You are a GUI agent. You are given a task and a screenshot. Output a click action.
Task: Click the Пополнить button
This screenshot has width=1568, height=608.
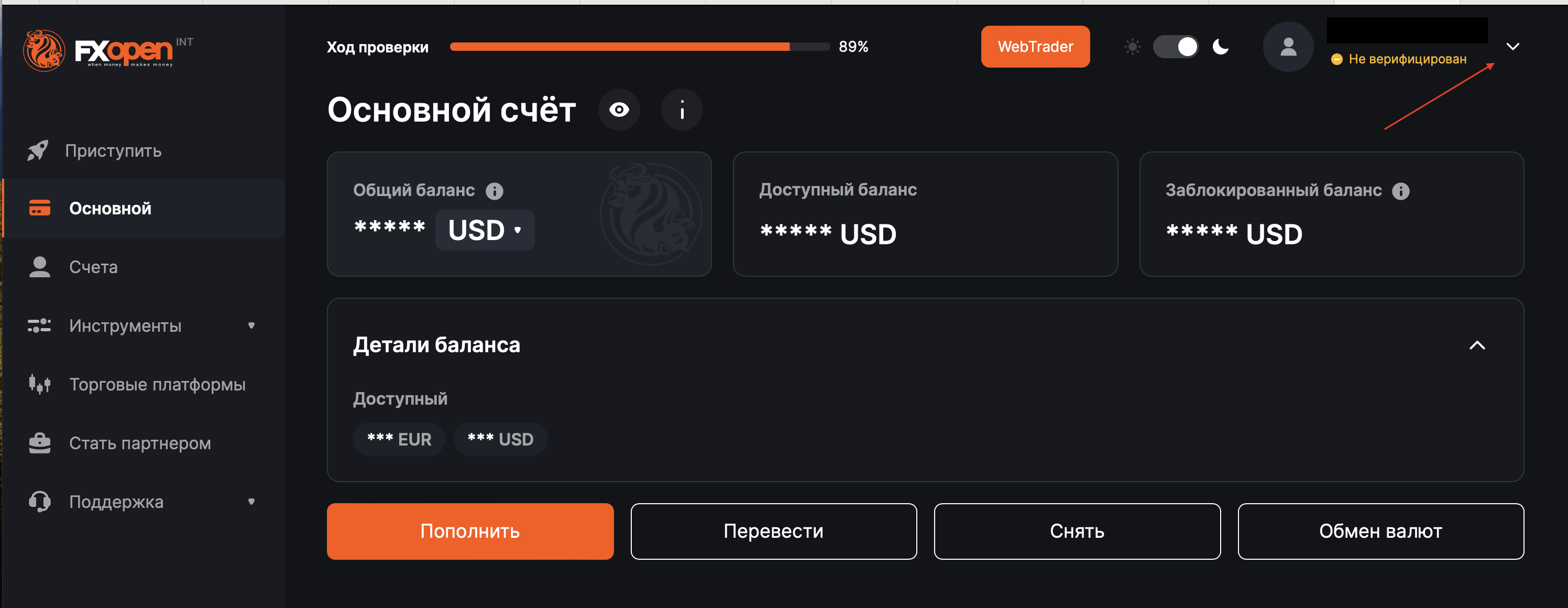[x=470, y=531]
